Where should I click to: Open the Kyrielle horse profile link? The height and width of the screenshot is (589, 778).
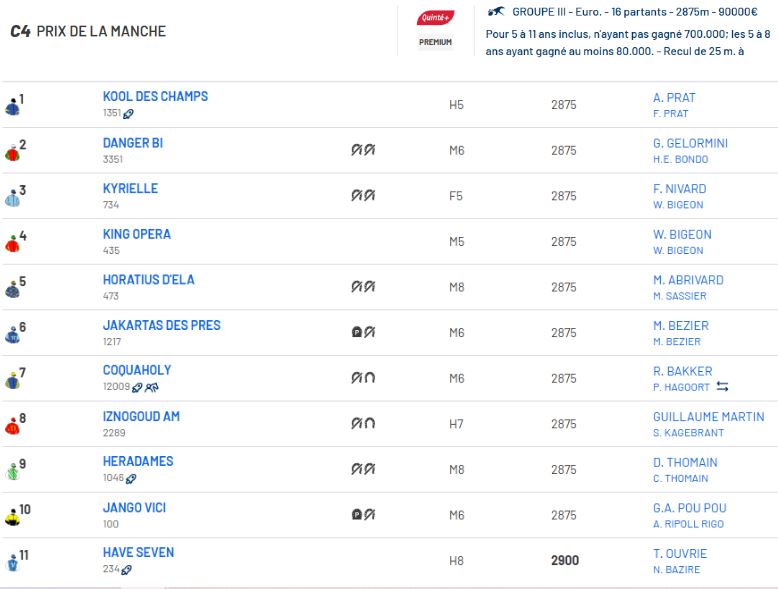[130, 188]
